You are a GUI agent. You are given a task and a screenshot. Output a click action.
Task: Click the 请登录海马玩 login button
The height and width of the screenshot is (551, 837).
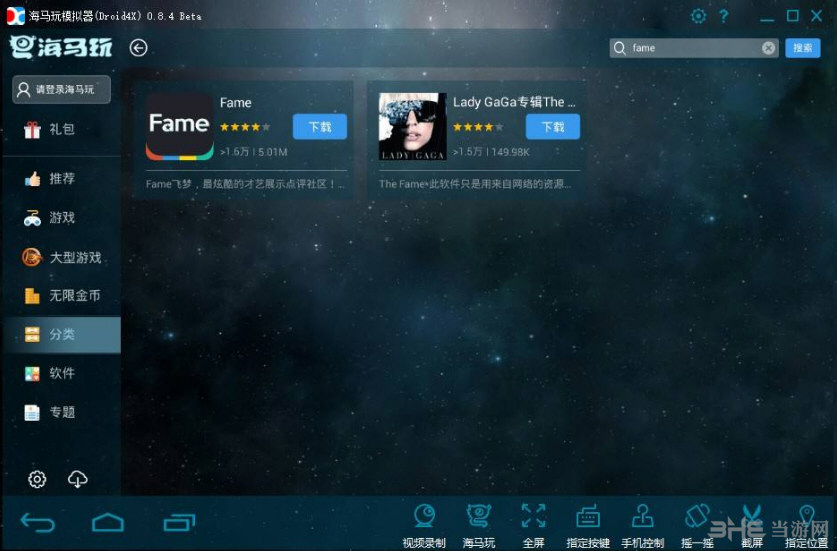click(61, 89)
